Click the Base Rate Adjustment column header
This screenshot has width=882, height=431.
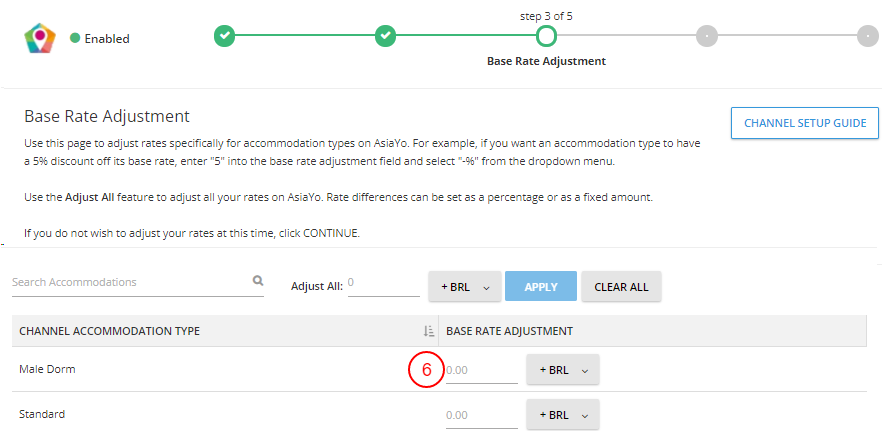(509, 331)
